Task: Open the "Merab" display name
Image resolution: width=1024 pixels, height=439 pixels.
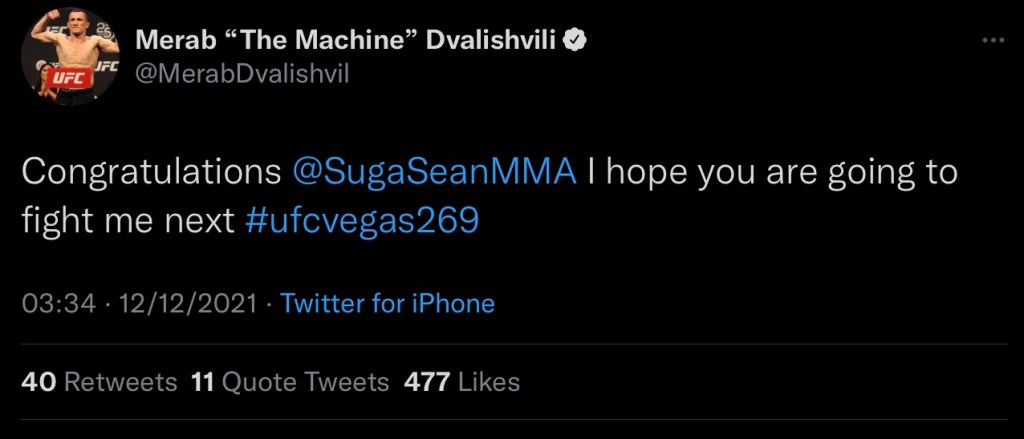Action: point(174,42)
